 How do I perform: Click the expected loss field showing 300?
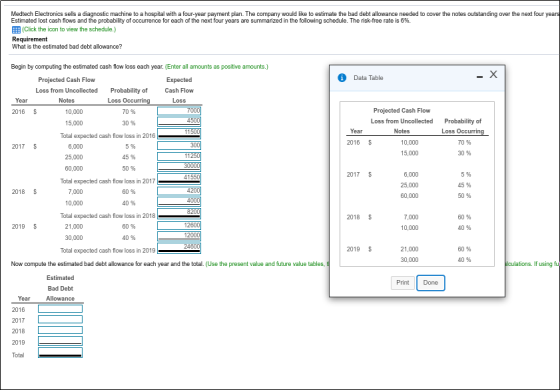point(179,145)
